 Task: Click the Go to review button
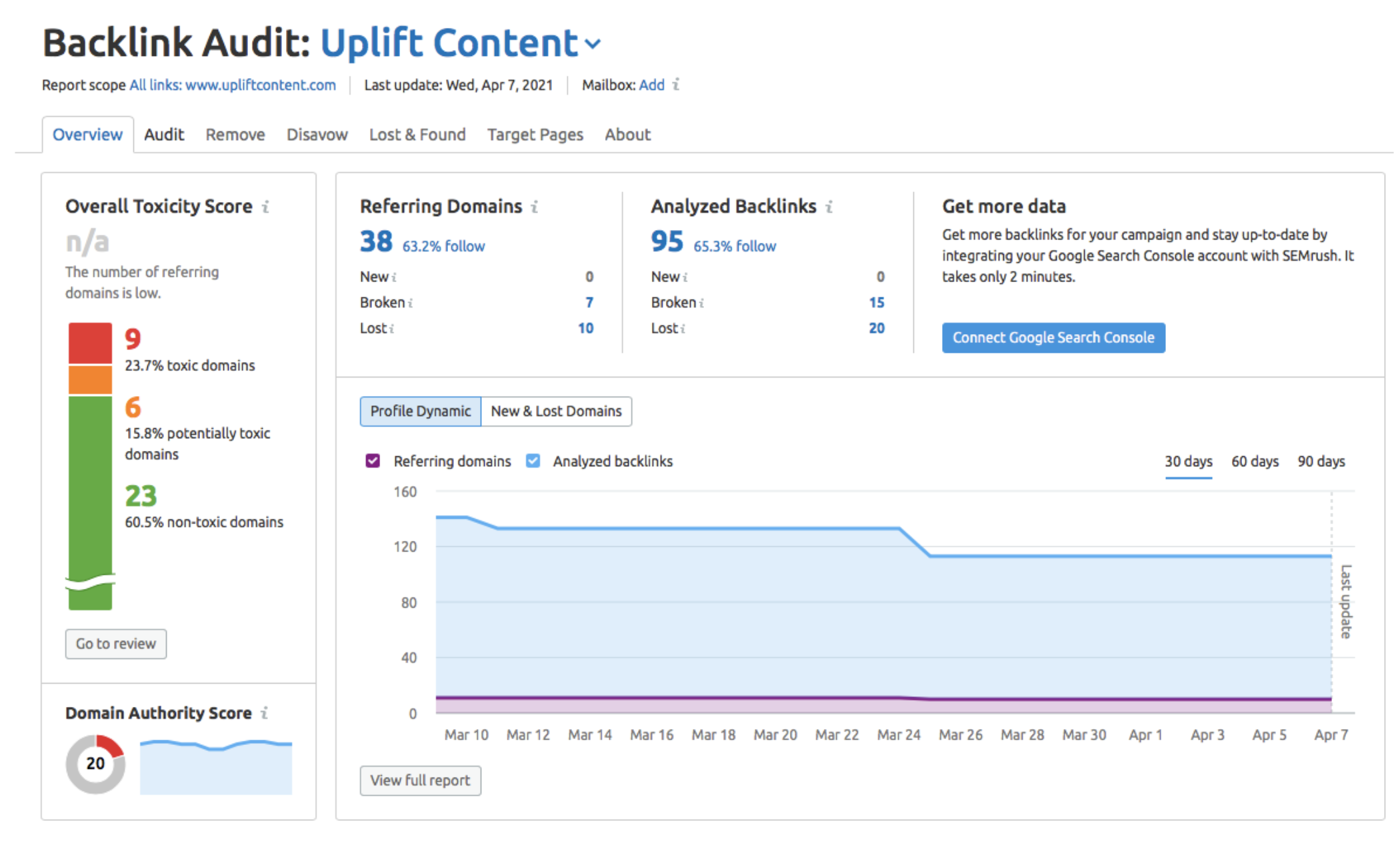(x=116, y=644)
